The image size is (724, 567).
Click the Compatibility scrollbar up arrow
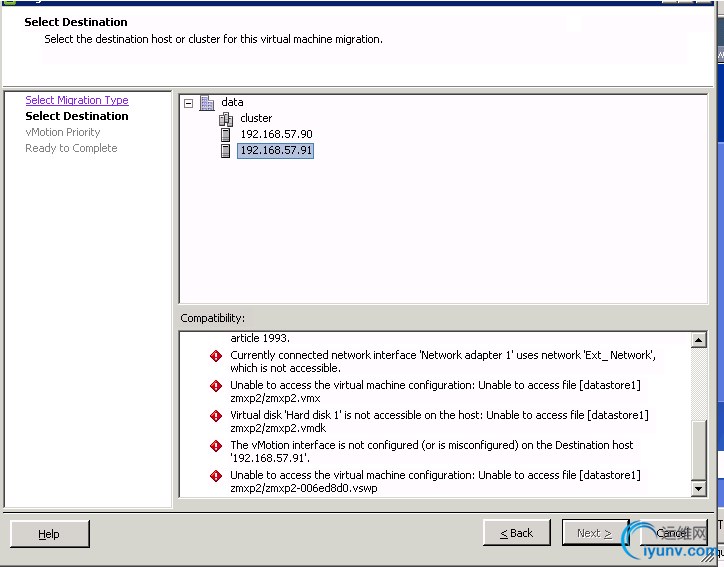699,340
